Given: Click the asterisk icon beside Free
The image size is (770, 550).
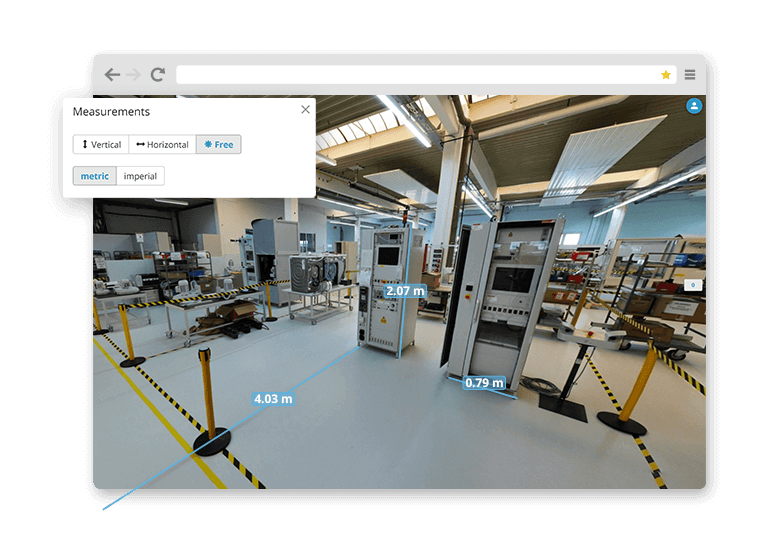Looking at the screenshot, I should (x=207, y=145).
